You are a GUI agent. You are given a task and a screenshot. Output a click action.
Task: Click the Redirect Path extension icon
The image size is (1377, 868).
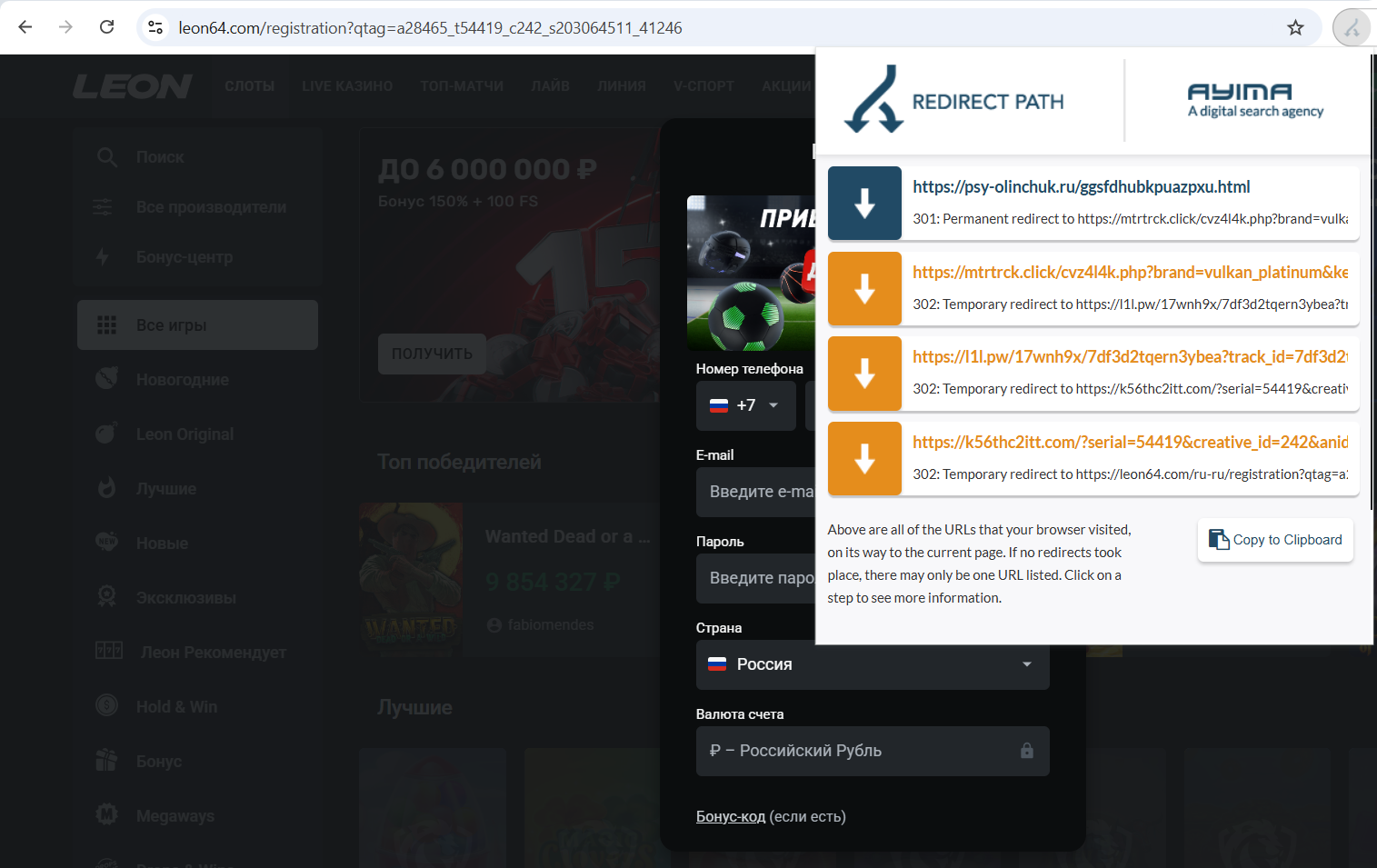(1352, 27)
